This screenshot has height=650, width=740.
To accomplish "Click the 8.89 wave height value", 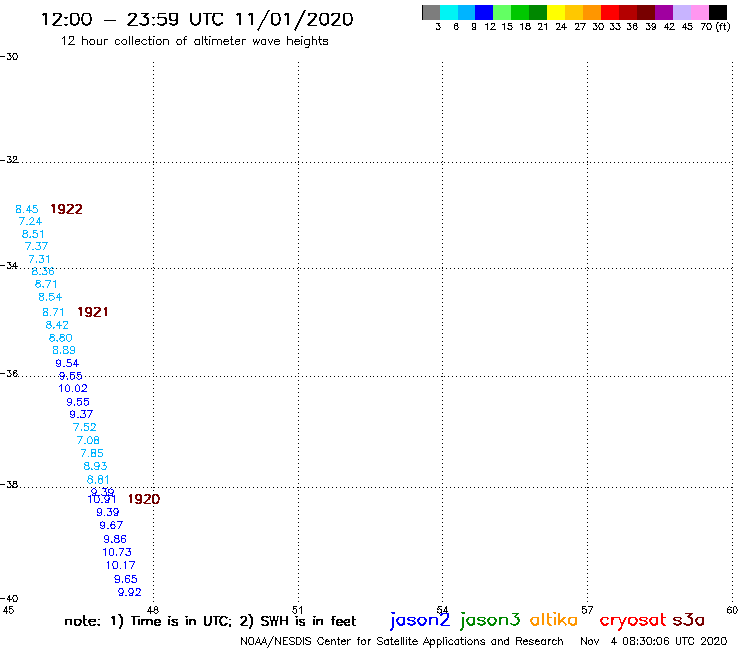I will pyautogui.click(x=64, y=350).
